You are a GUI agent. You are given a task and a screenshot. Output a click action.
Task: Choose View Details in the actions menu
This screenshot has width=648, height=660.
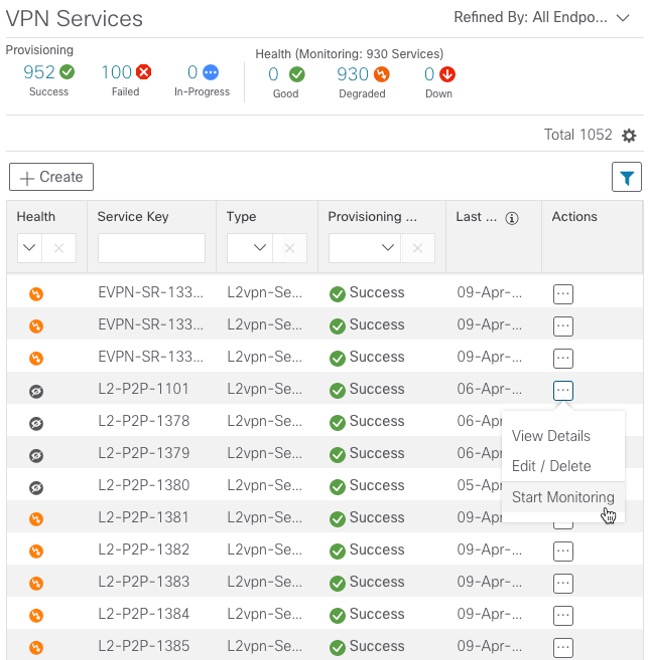[551, 436]
